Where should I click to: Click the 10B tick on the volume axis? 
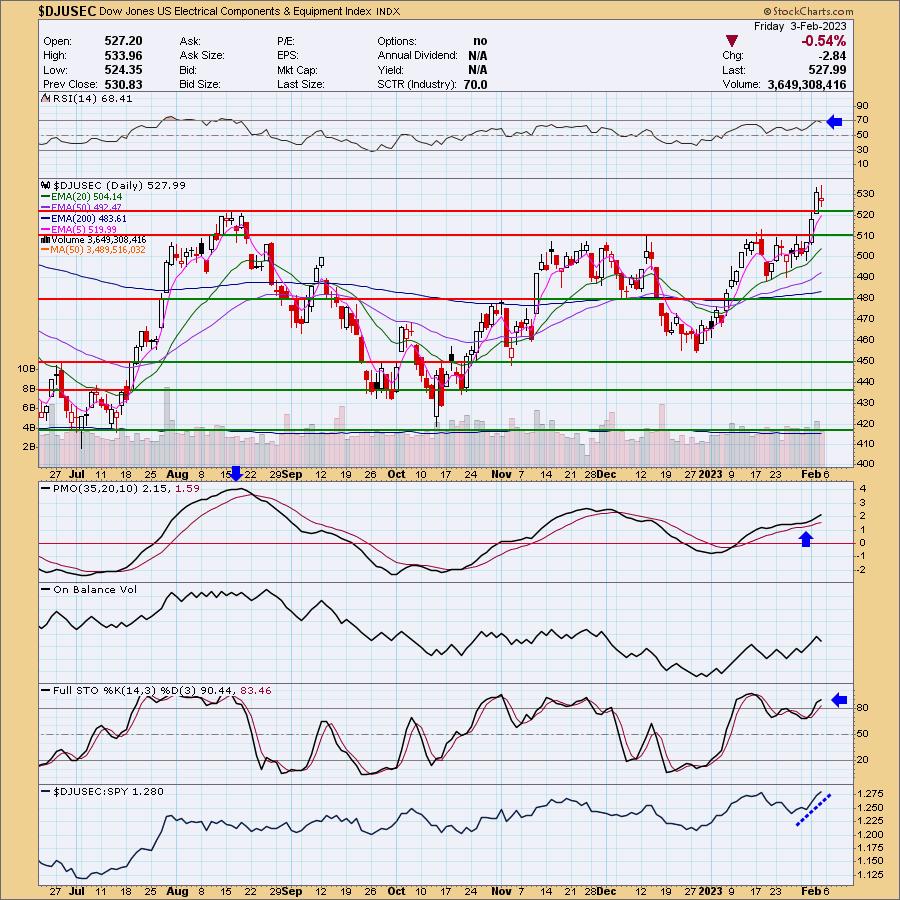click(27, 368)
